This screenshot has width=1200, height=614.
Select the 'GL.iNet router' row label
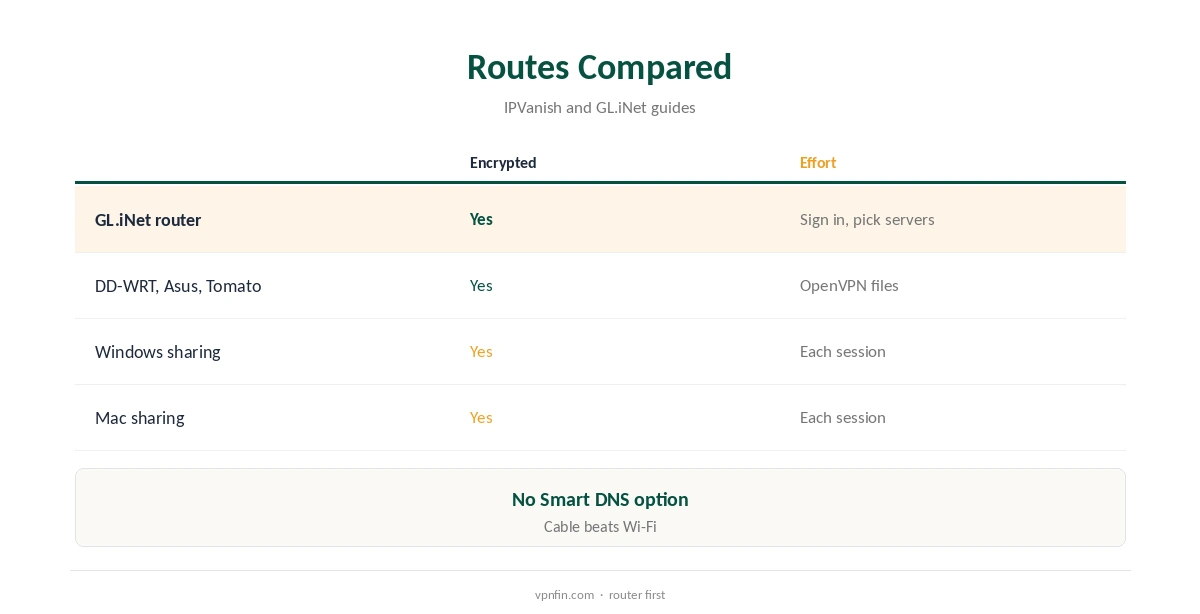point(148,220)
